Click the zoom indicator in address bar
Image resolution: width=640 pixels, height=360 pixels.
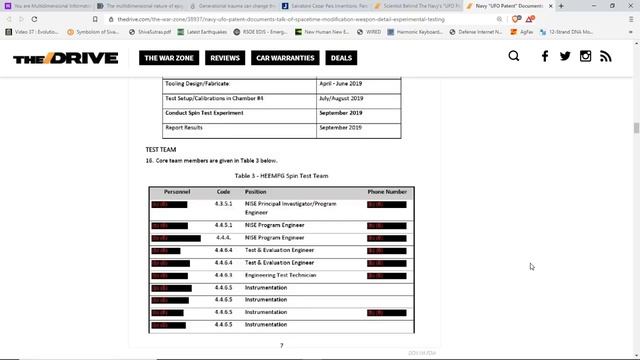click(x=499, y=19)
